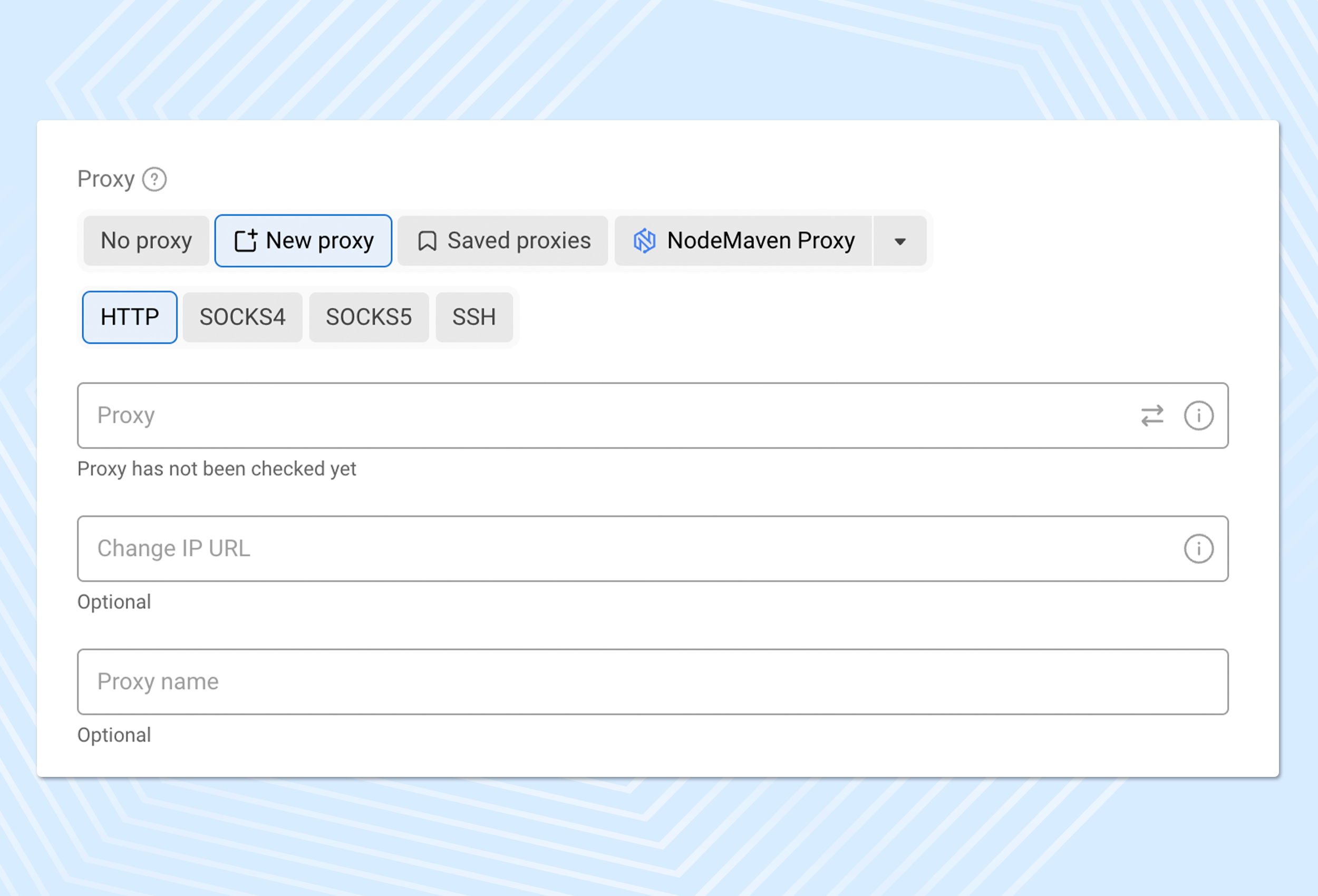This screenshot has height=896, width=1318.
Task: Click the NodeMaven Proxy button
Action: pos(743,240)
